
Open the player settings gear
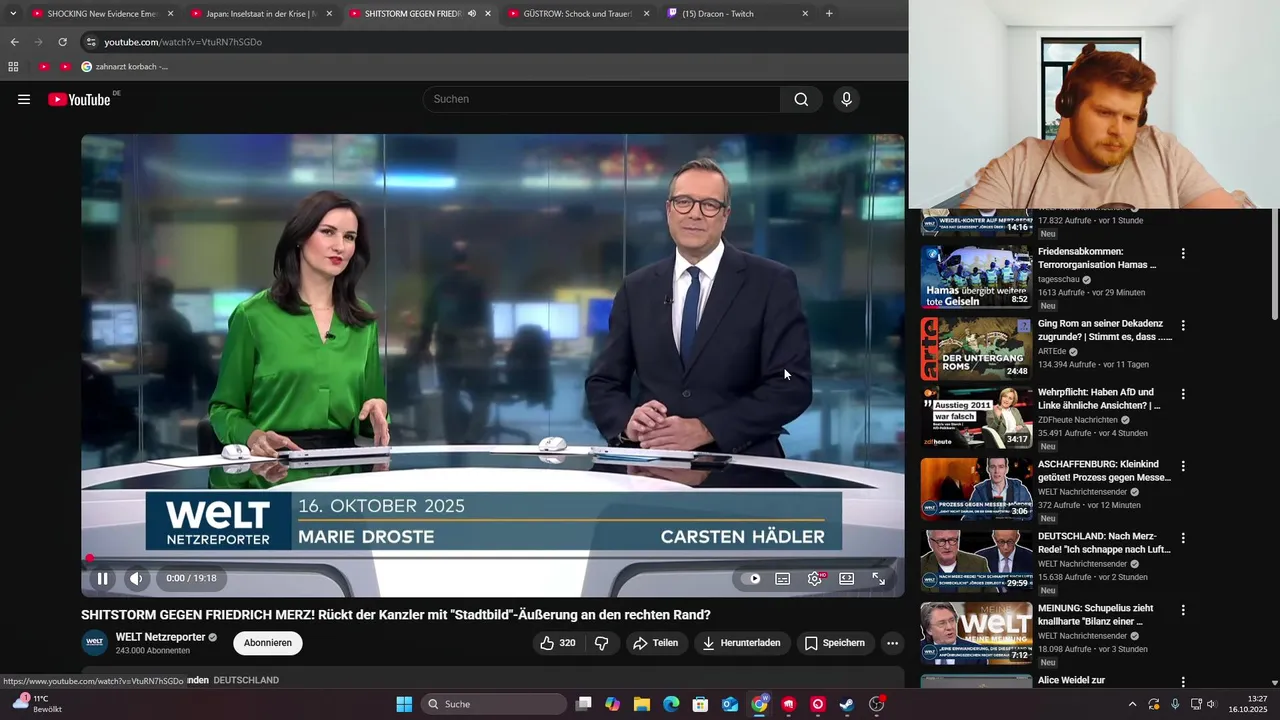[815, 578]
